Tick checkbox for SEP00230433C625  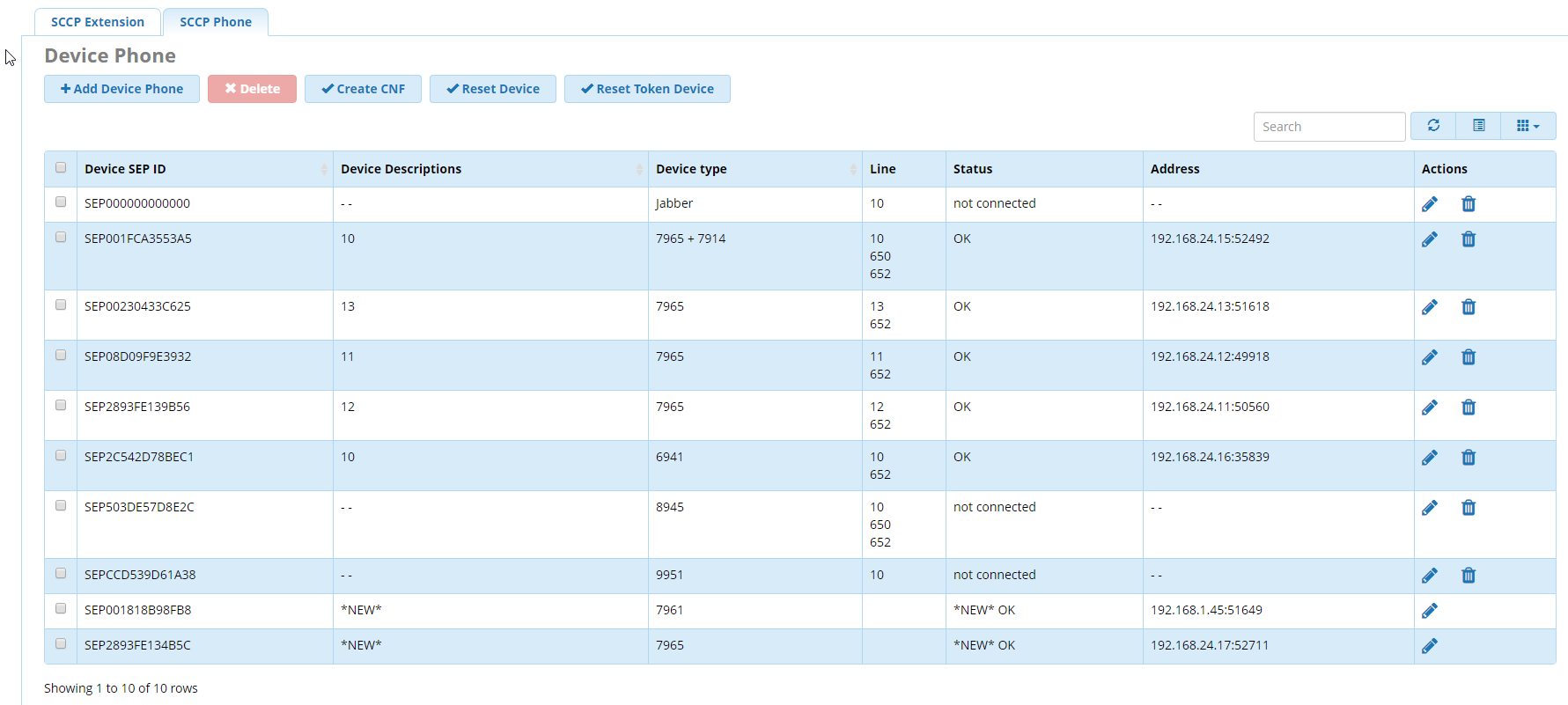coord(61,305)
